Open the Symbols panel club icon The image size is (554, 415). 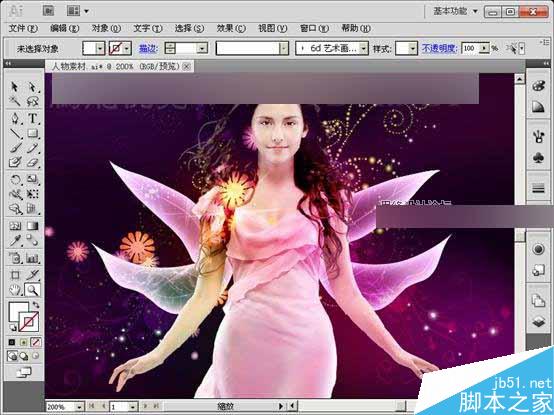click(x=538, y=158)
